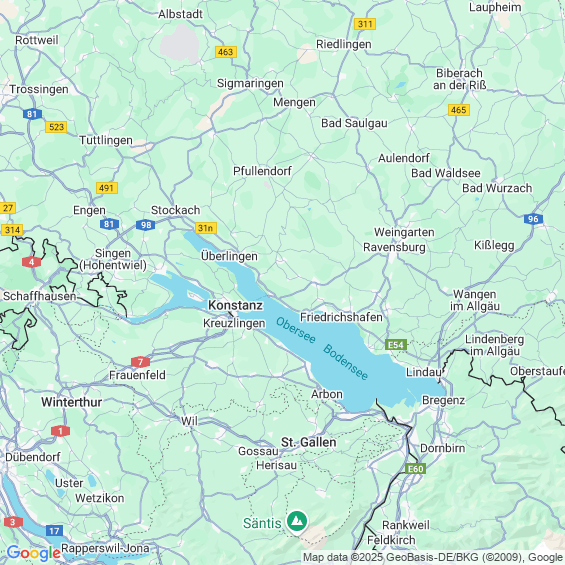Open the Google logo link
Image resolution: width=565 pixels, height=565 pixels.
point(34,553)
